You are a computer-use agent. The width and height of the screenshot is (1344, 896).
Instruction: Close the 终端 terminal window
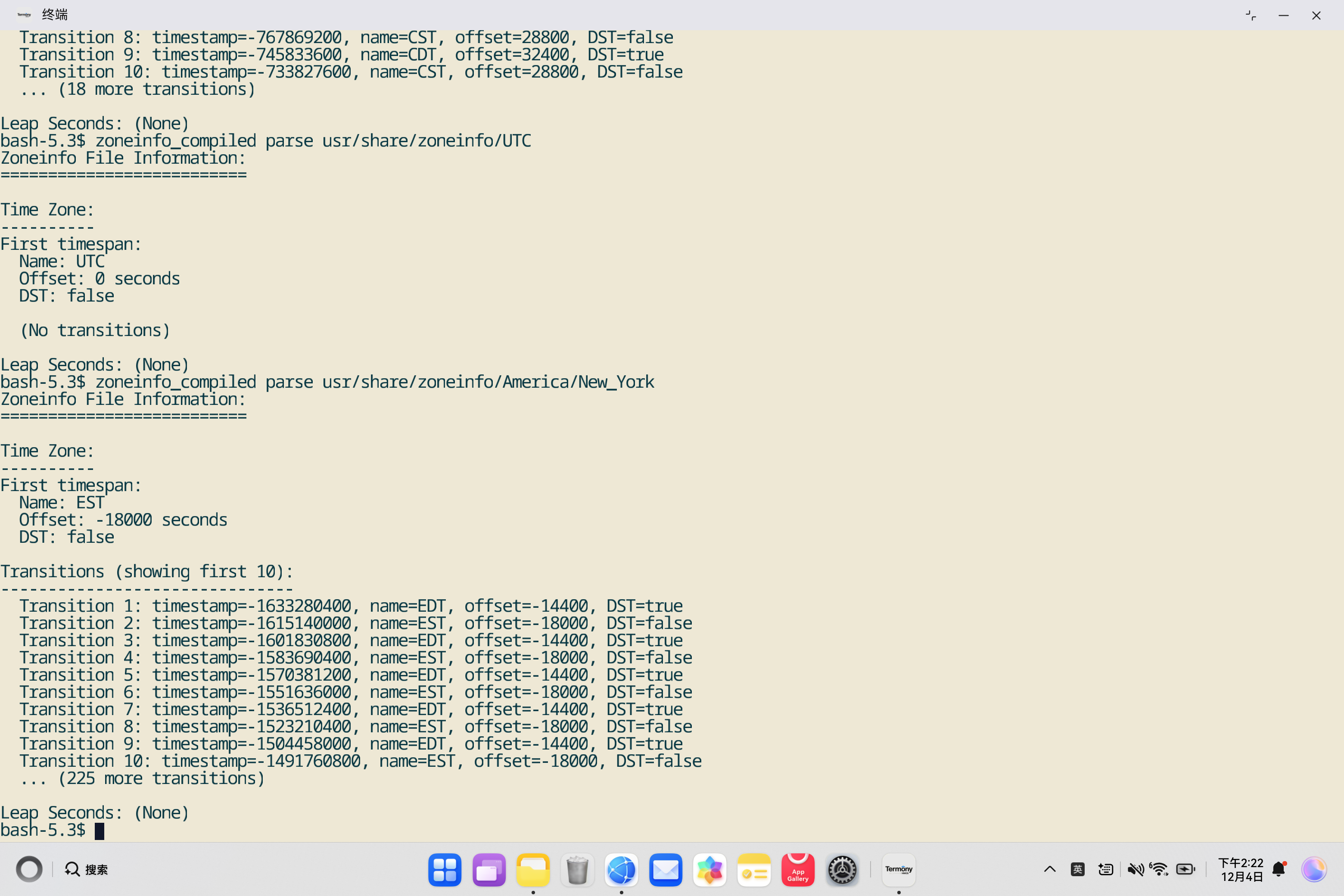click(1316, 16)
